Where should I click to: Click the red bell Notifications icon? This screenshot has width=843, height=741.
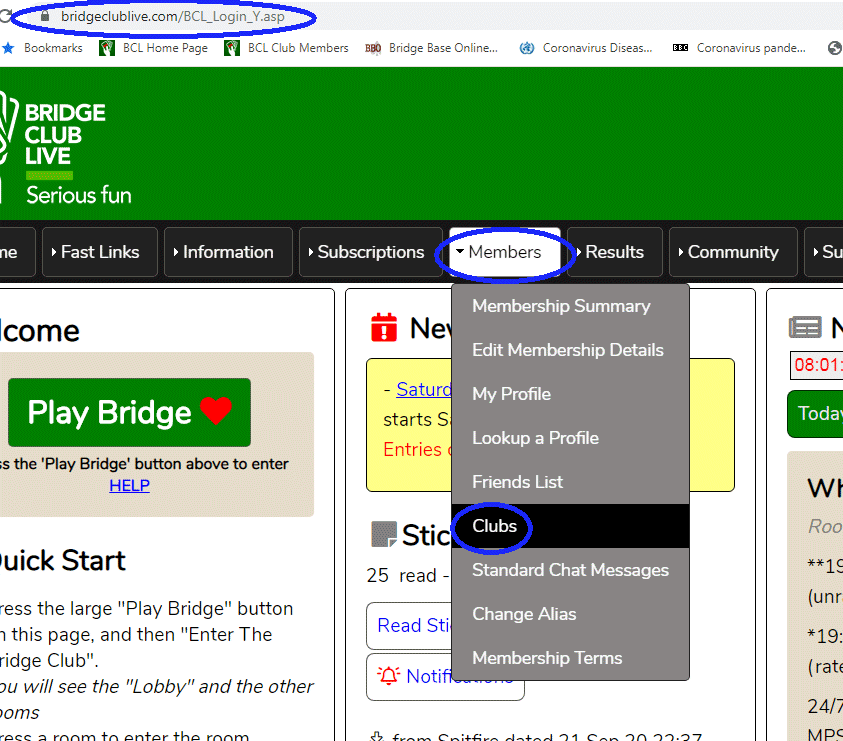[388, 677]
